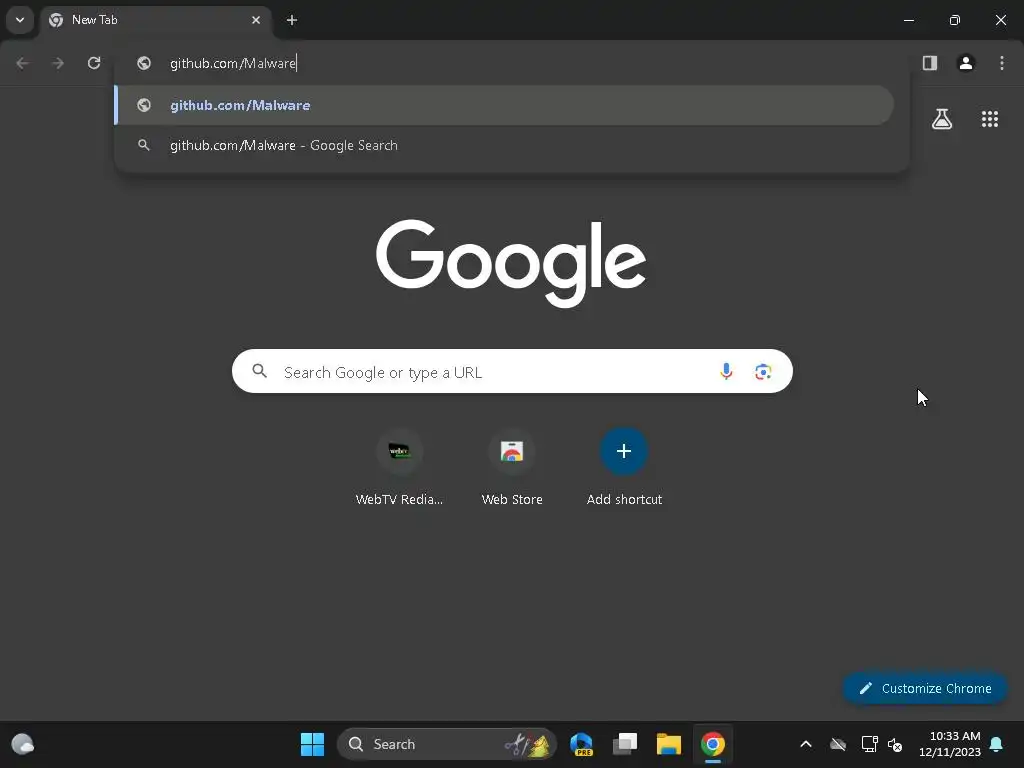Select the New Tab browser tab

coord(155,20)
